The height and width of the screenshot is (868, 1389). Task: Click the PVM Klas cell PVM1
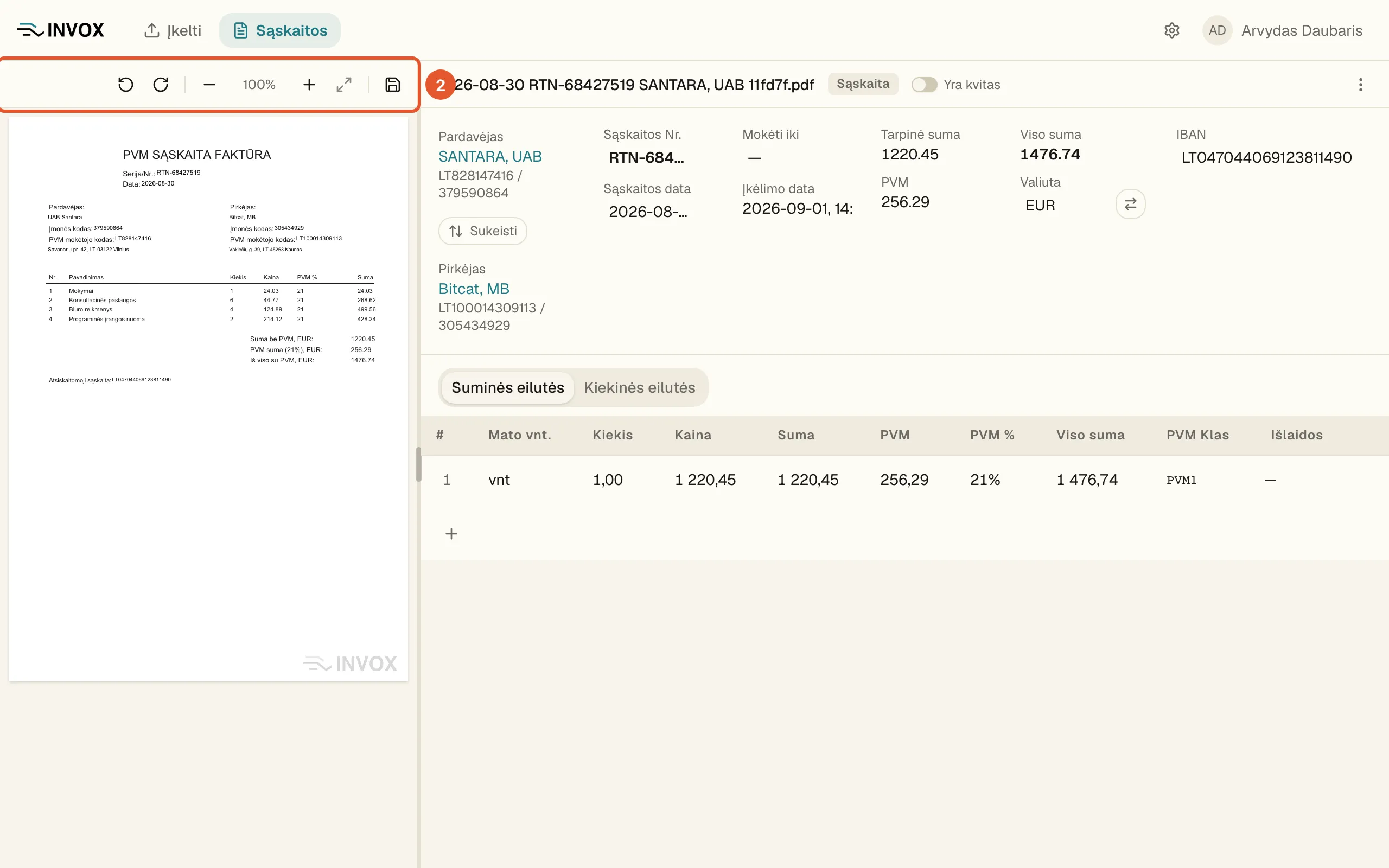1181,480
